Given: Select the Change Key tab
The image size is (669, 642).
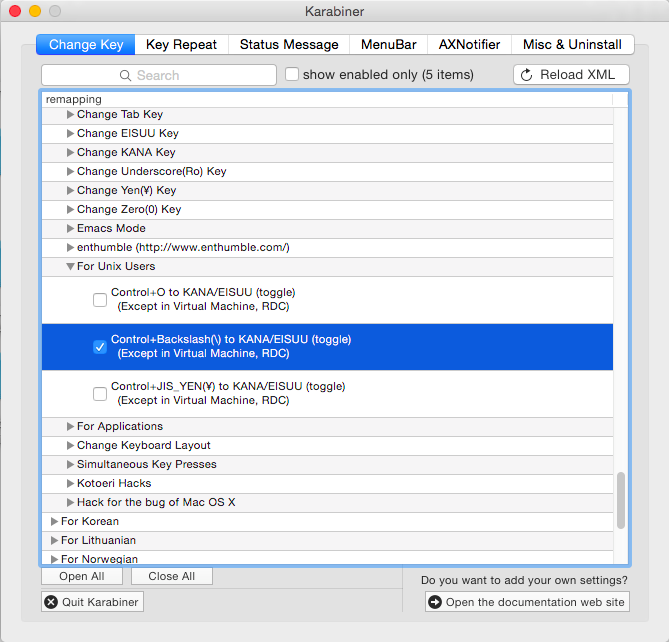Looking at the screenshot, I should pos(86,44).
